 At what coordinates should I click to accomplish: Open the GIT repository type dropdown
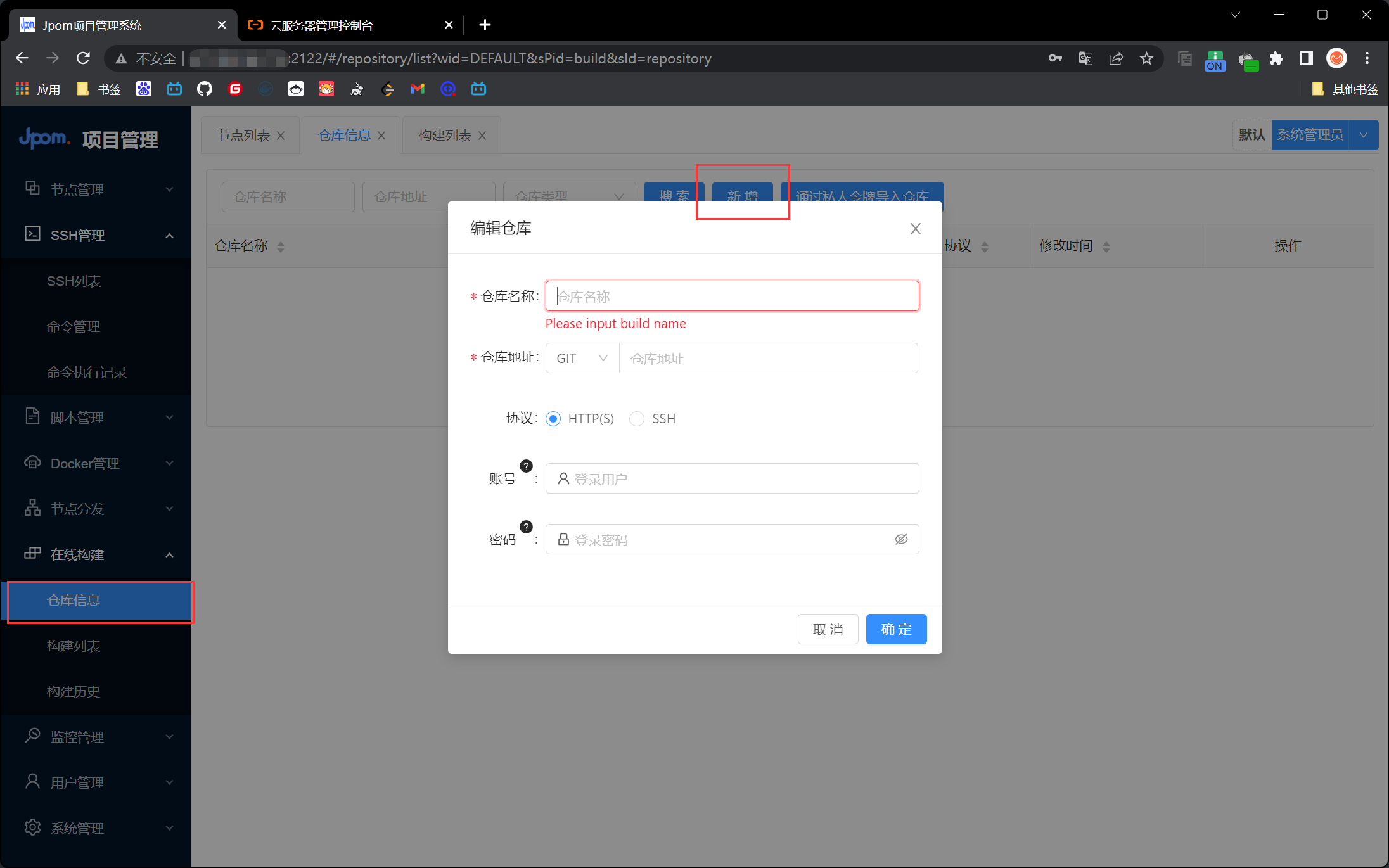[582, 359]
